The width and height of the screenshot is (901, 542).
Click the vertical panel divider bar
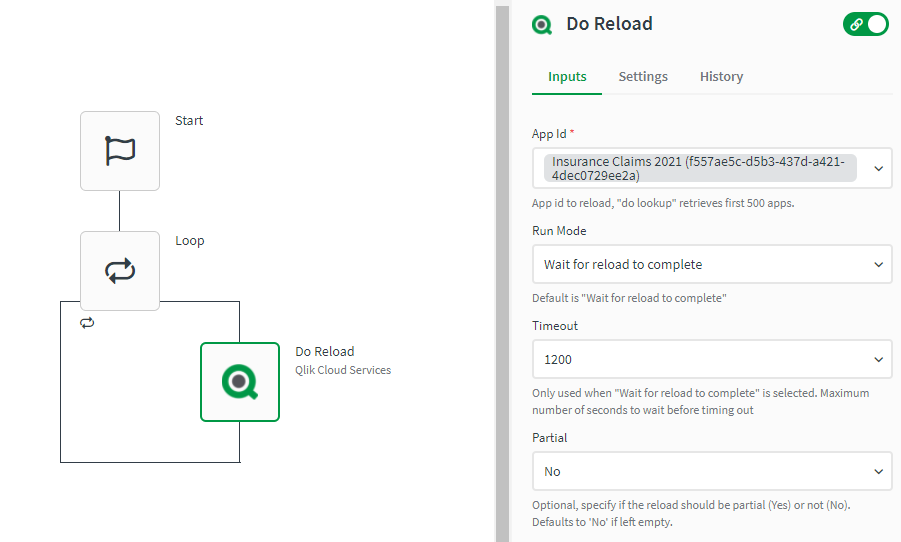click(x=502, y=271)
